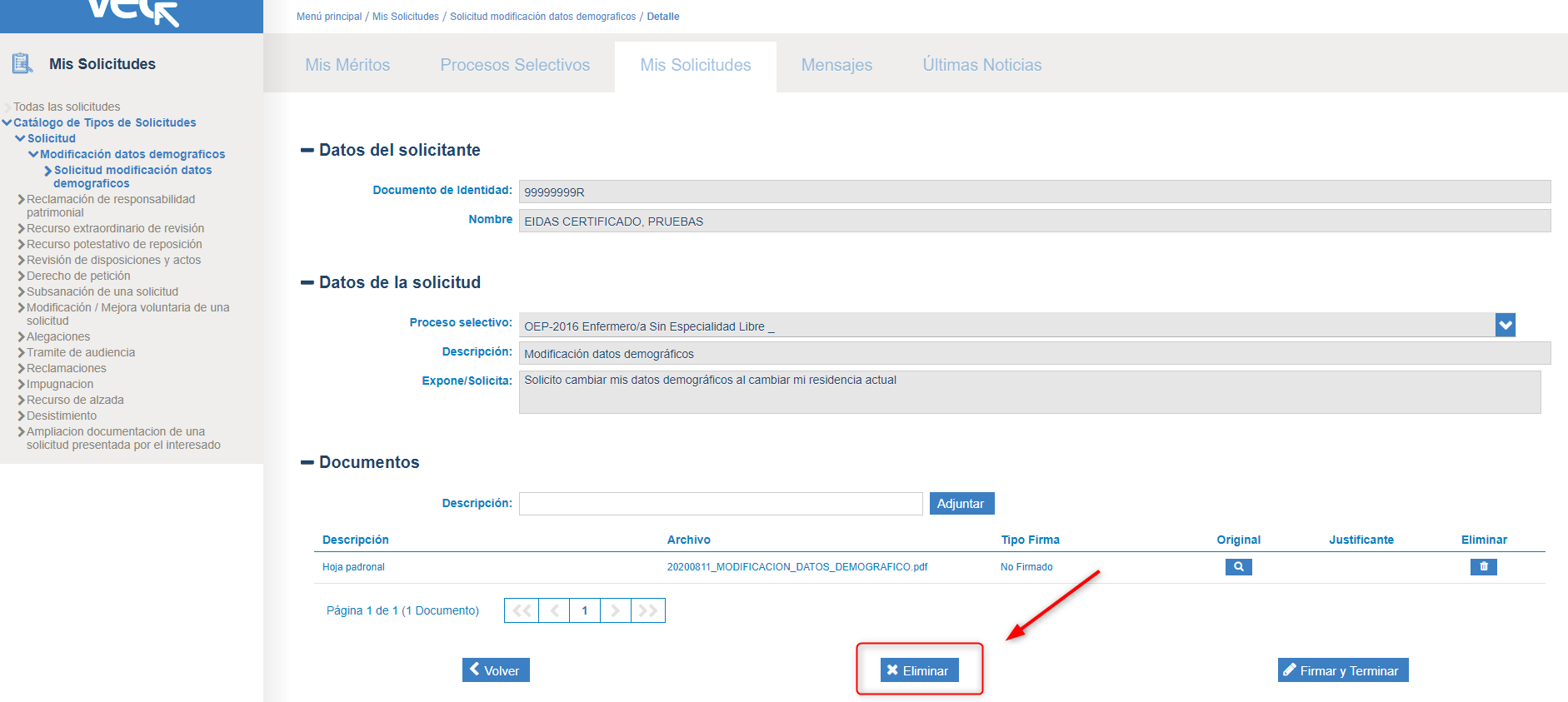Screen dimensions: 1568x702
Task: Click the trash icon for Hoja padronal
Action: click(1483, 566)
